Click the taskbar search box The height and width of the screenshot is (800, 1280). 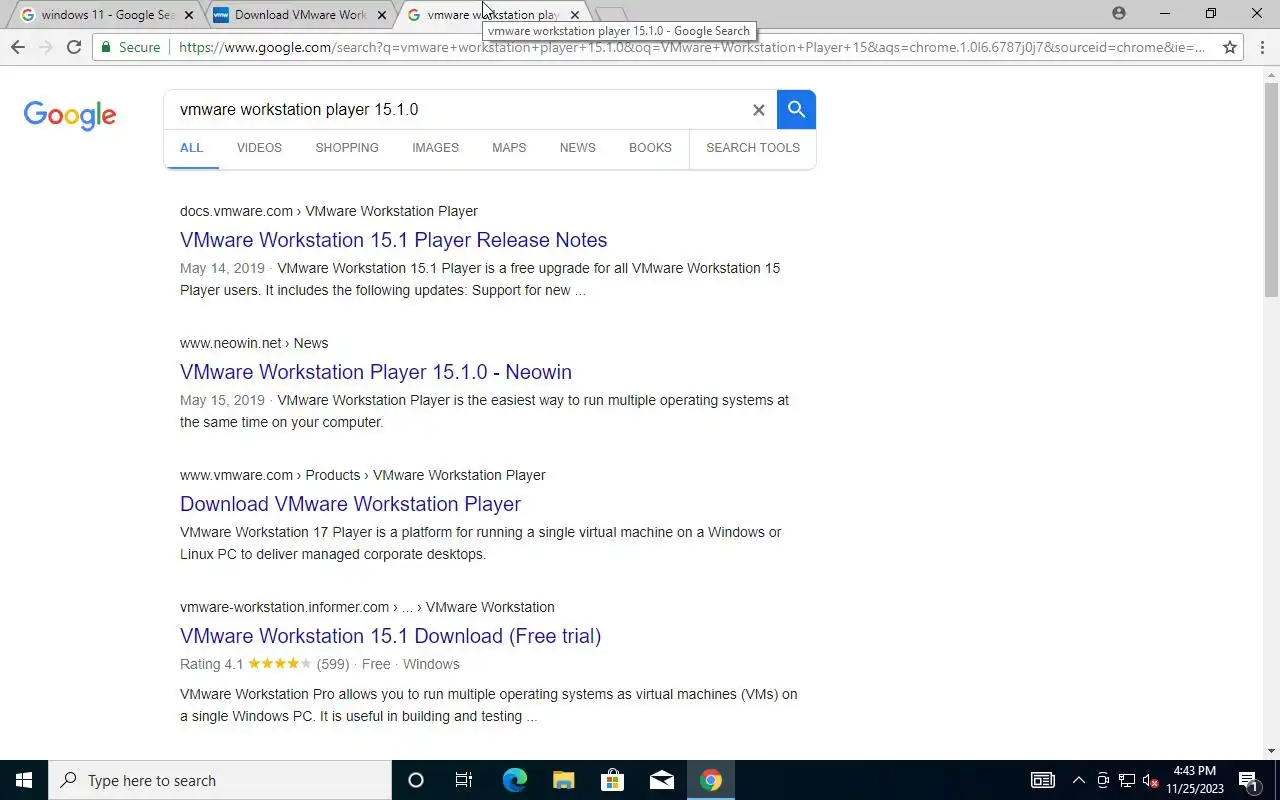point(220,780)
